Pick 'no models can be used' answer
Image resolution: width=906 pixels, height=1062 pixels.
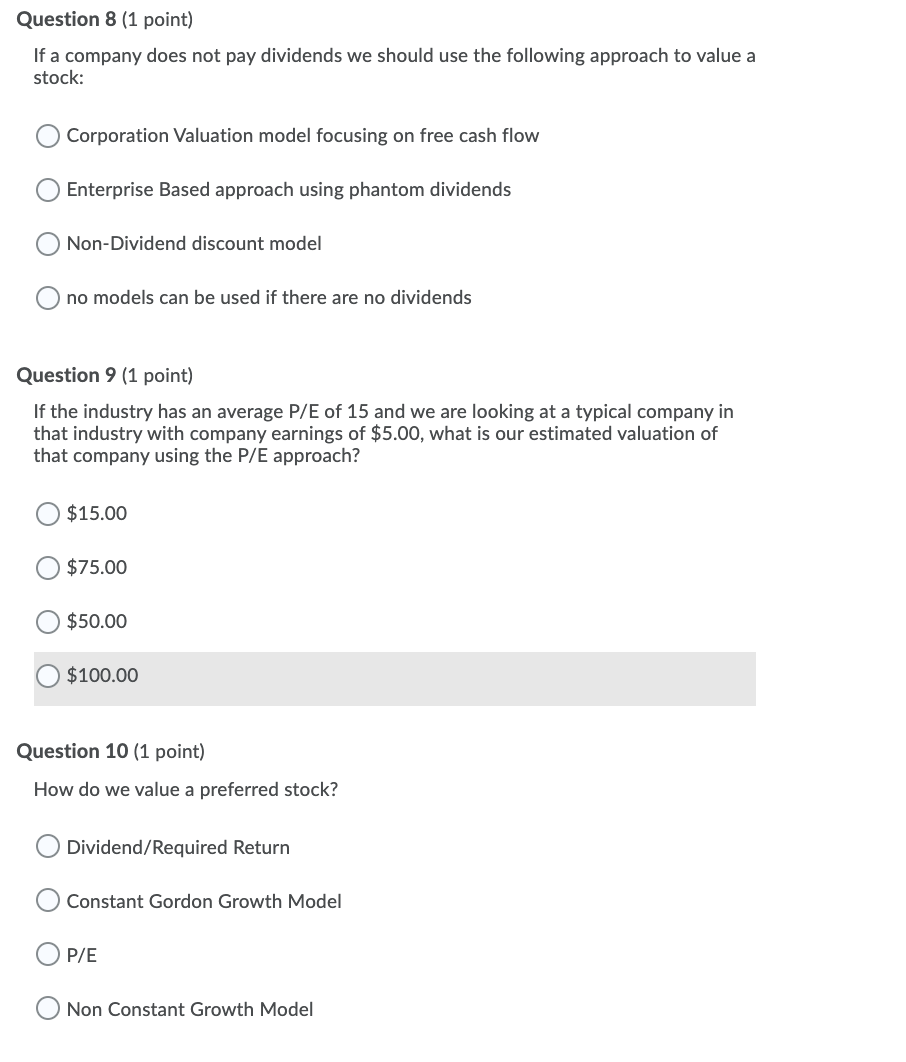(x=47, y=297)
